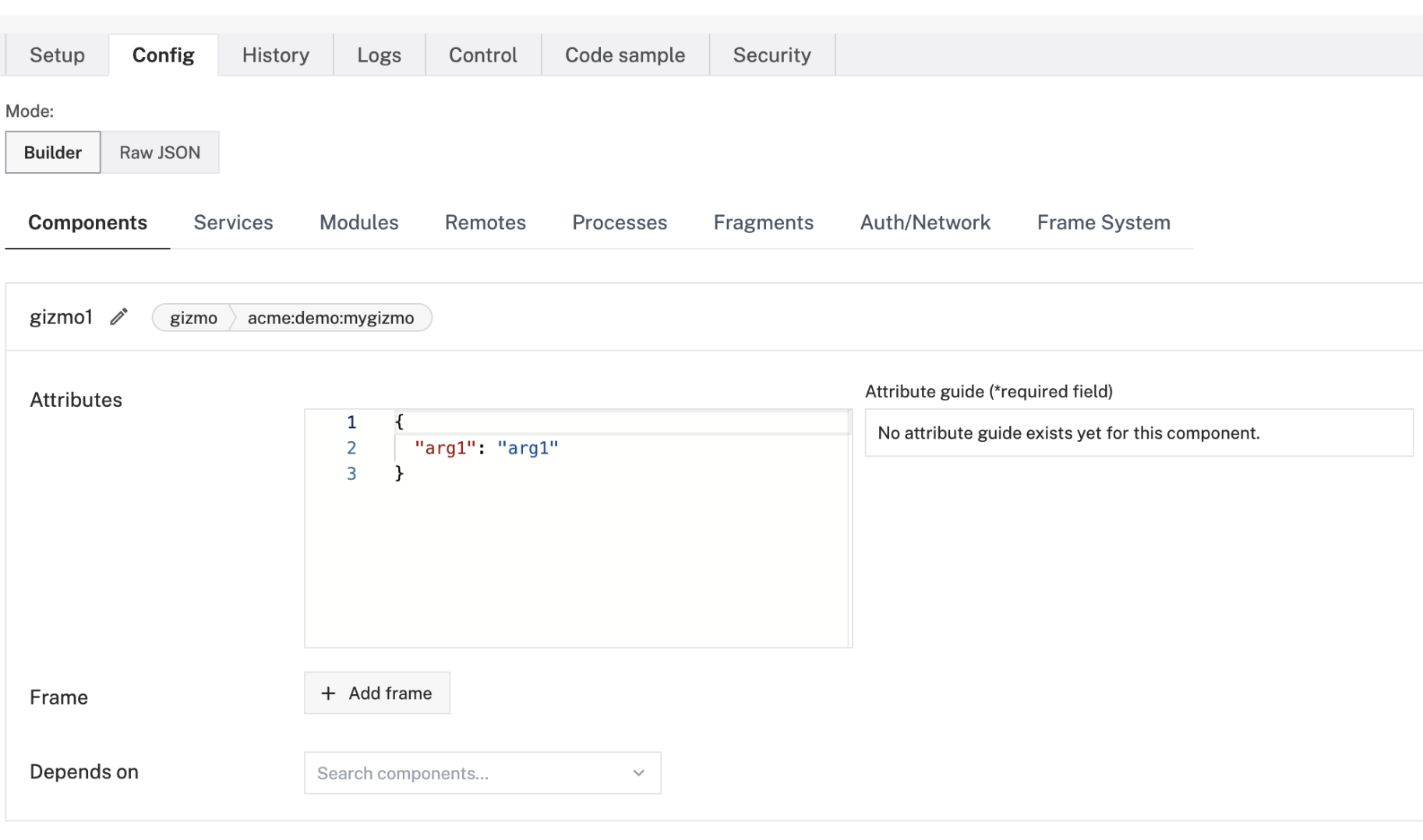Open the Processes sub-tab
1423x840 pixels.
[x=620, y=223]
